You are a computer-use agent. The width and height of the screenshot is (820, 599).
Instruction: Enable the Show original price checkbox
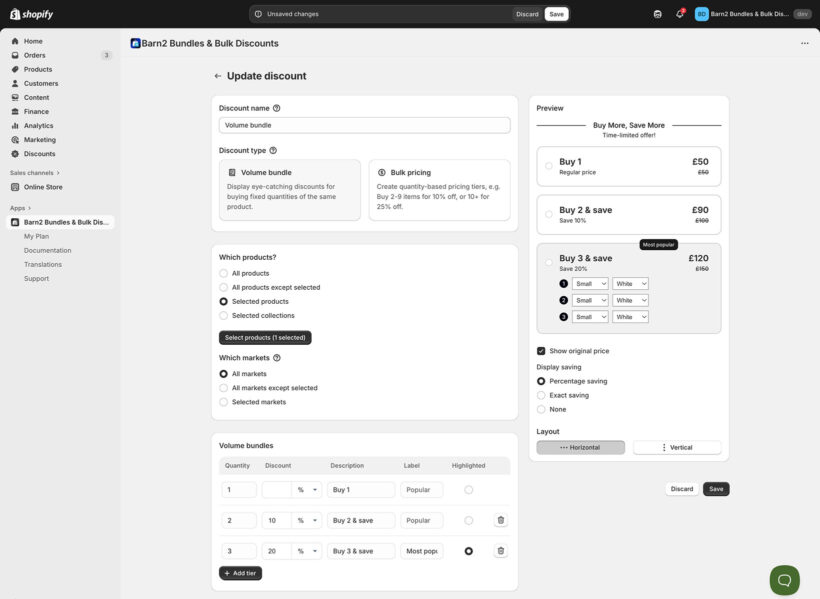[x=538, y=350]
